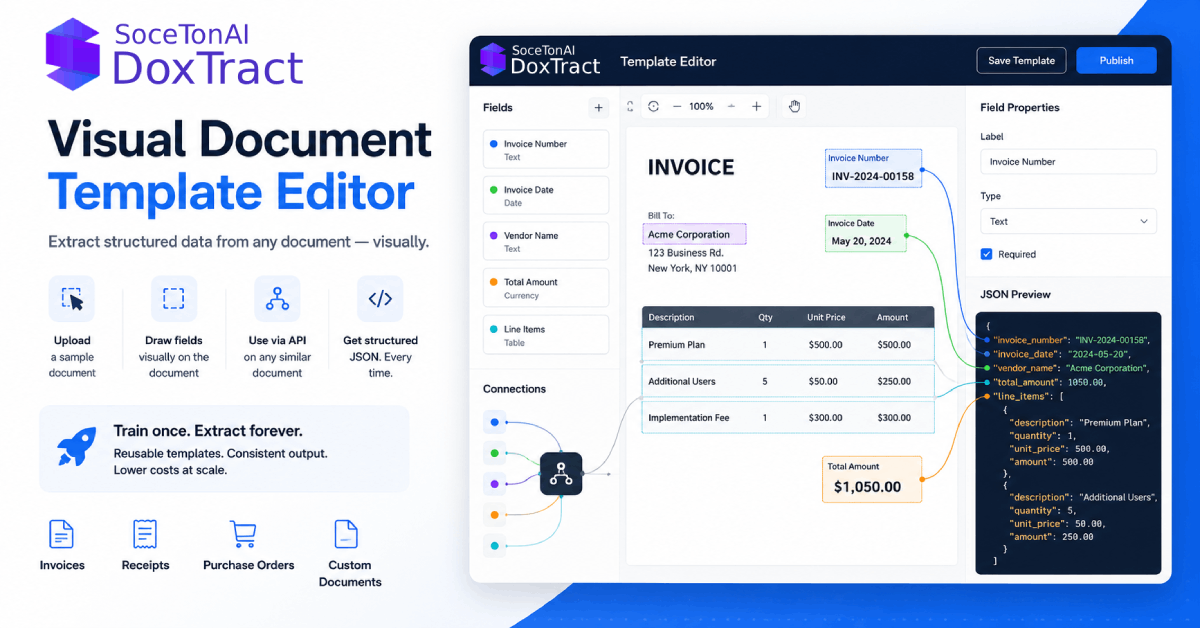The image size is (1200, 628).
Task: Select the May 20, 2024 date box
Action: click(x=866, y=233)
